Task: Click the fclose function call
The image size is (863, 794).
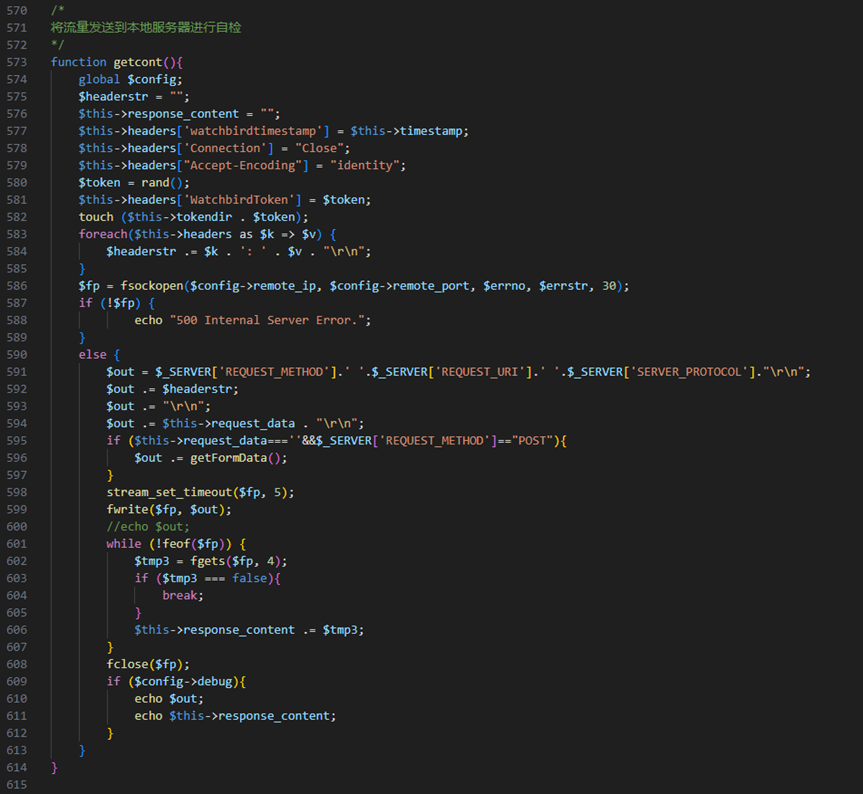Action: point(127,664)
